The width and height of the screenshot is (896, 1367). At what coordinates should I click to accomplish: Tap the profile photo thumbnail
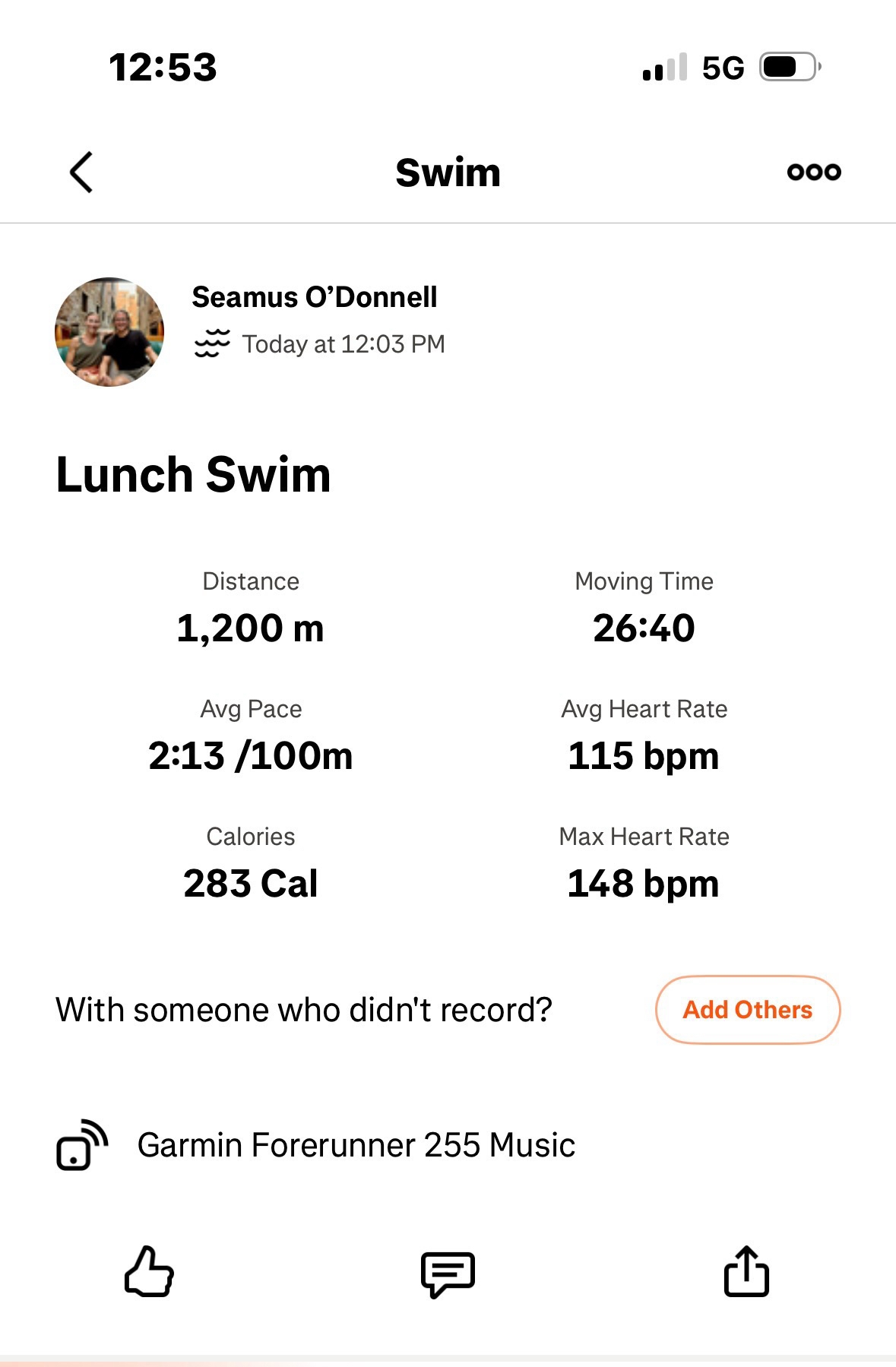pyautogui.click(x=109, y=332)
